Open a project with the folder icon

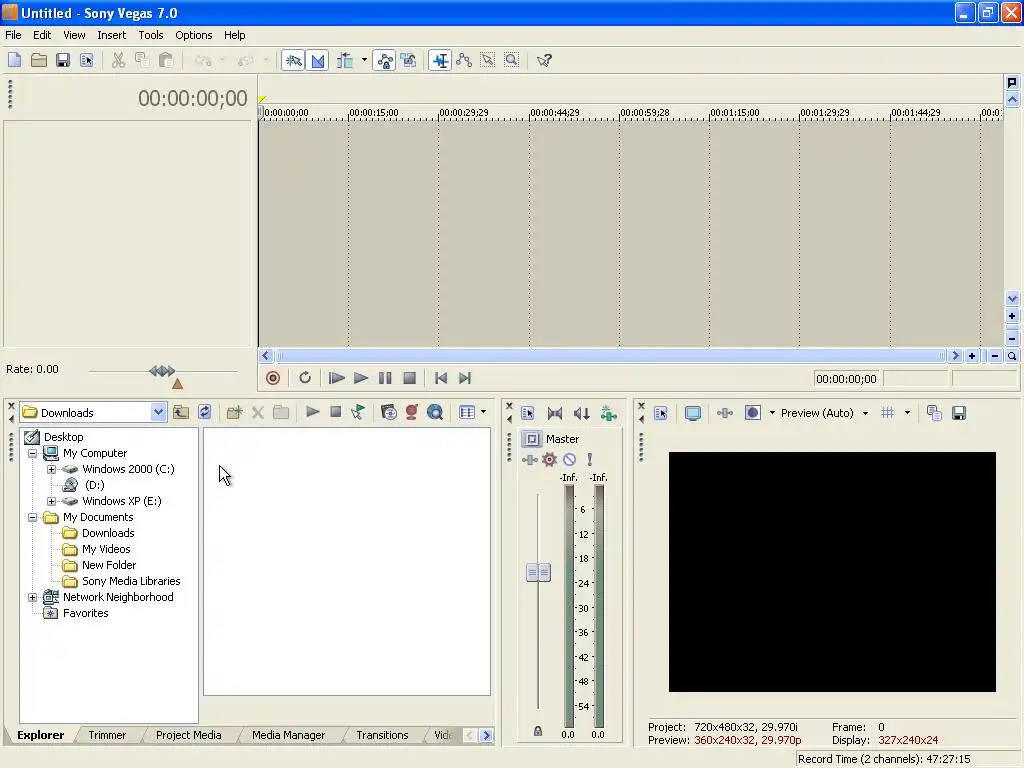pyautogui.click(x=39, y=61)
